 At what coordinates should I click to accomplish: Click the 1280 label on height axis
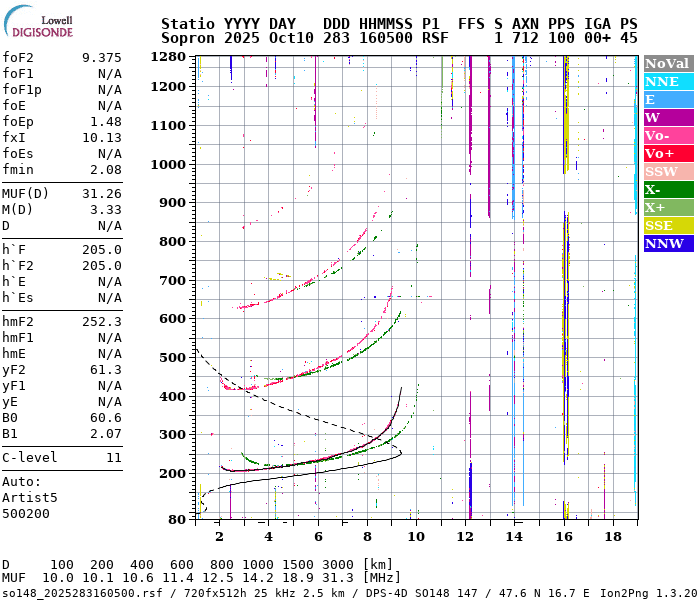coord(168,58)
